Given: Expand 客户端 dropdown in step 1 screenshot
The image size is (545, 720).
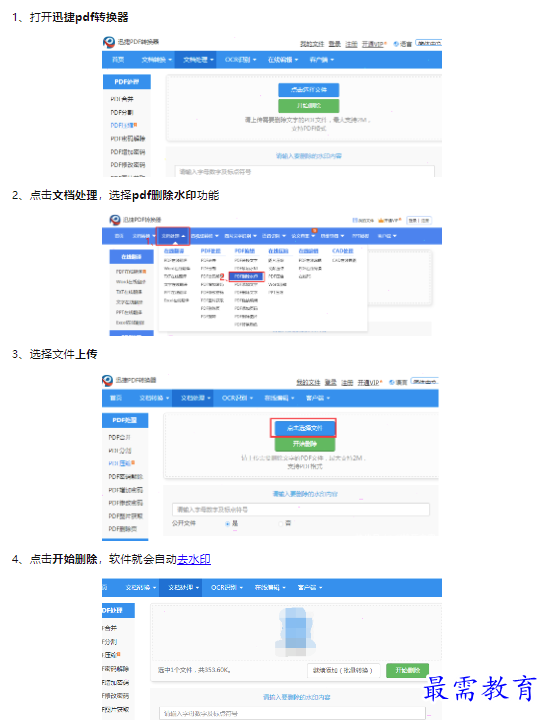Looking at the screenshot, I should pyautogui.click(x=321, y=60).
